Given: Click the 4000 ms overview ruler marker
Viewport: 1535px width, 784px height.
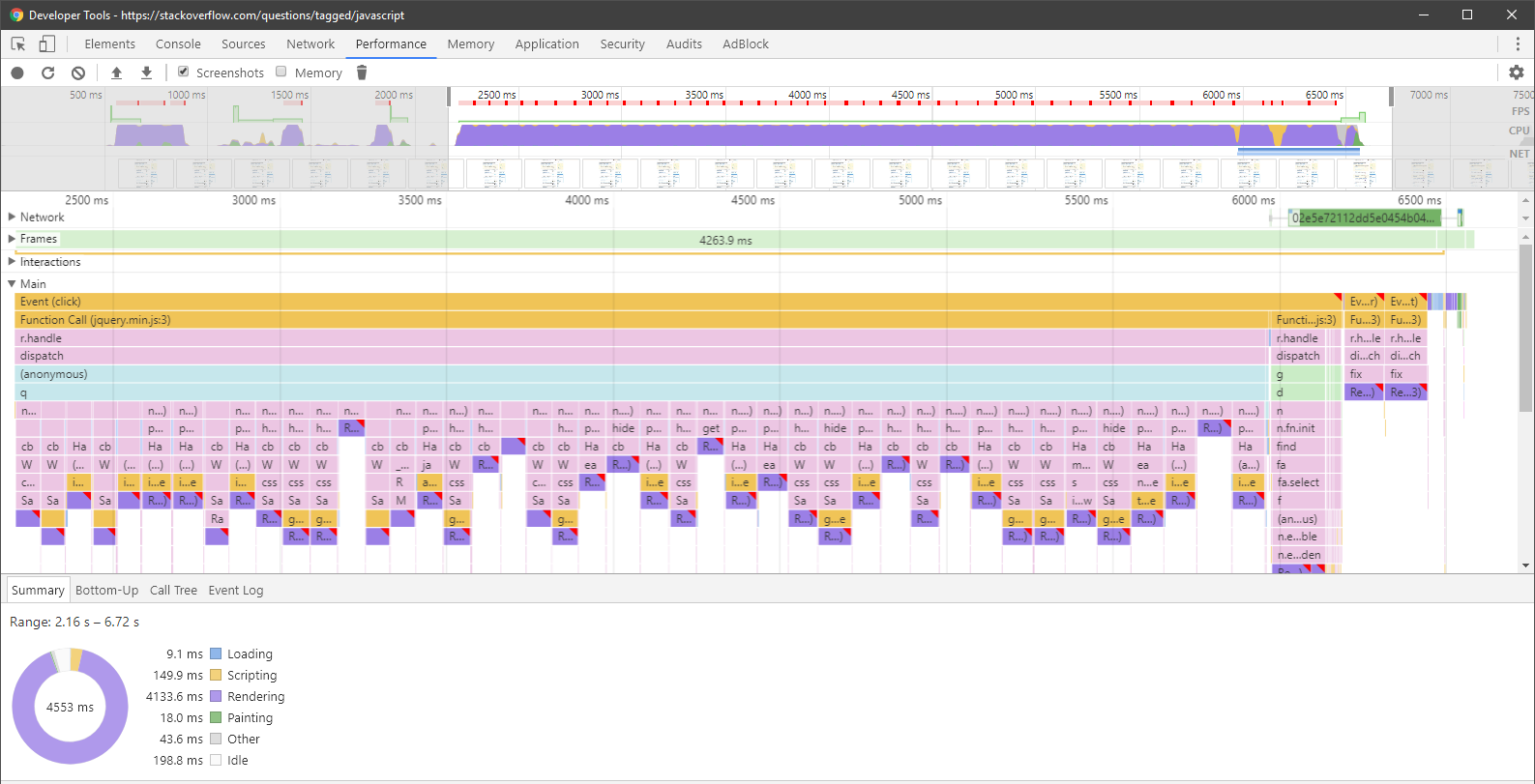Looking at the screenshot, I should point(807,95).
